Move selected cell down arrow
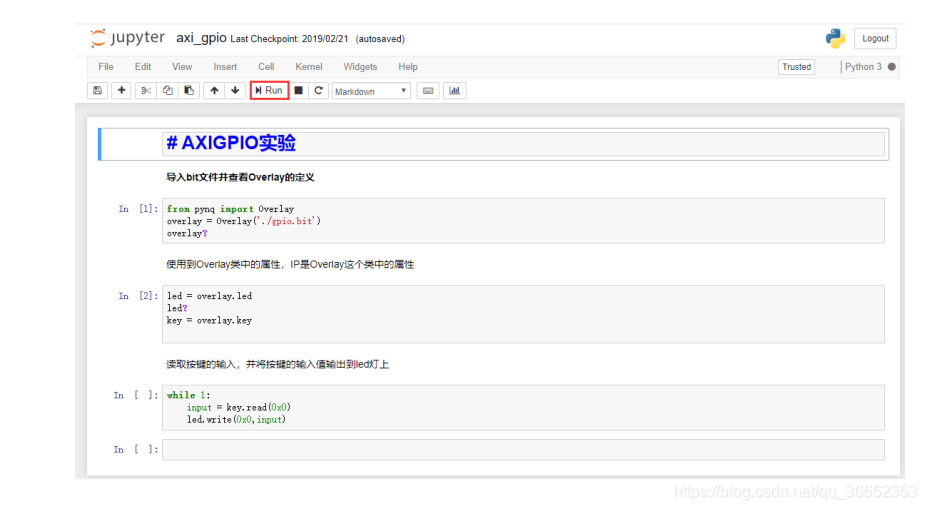 pos(235,90)
